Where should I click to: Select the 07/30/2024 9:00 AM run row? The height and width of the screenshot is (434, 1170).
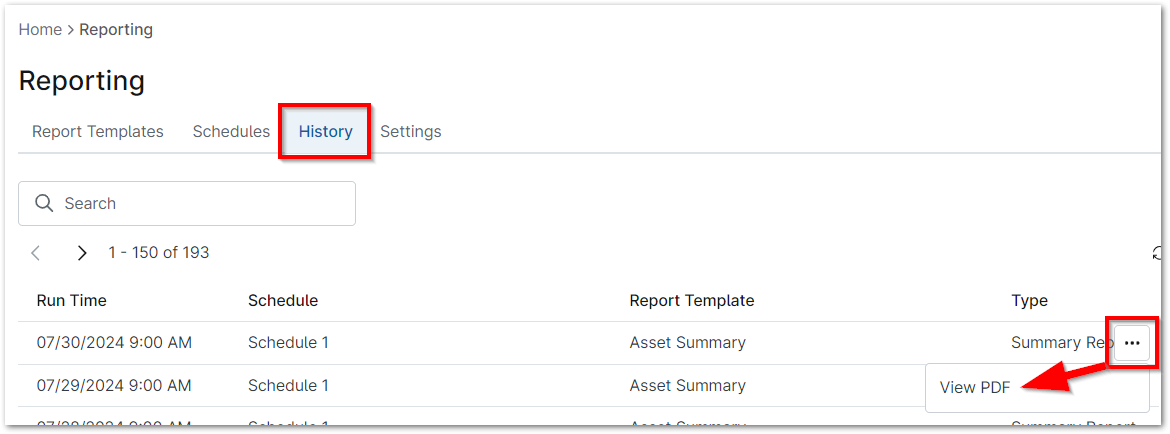[x=114, y=343]
